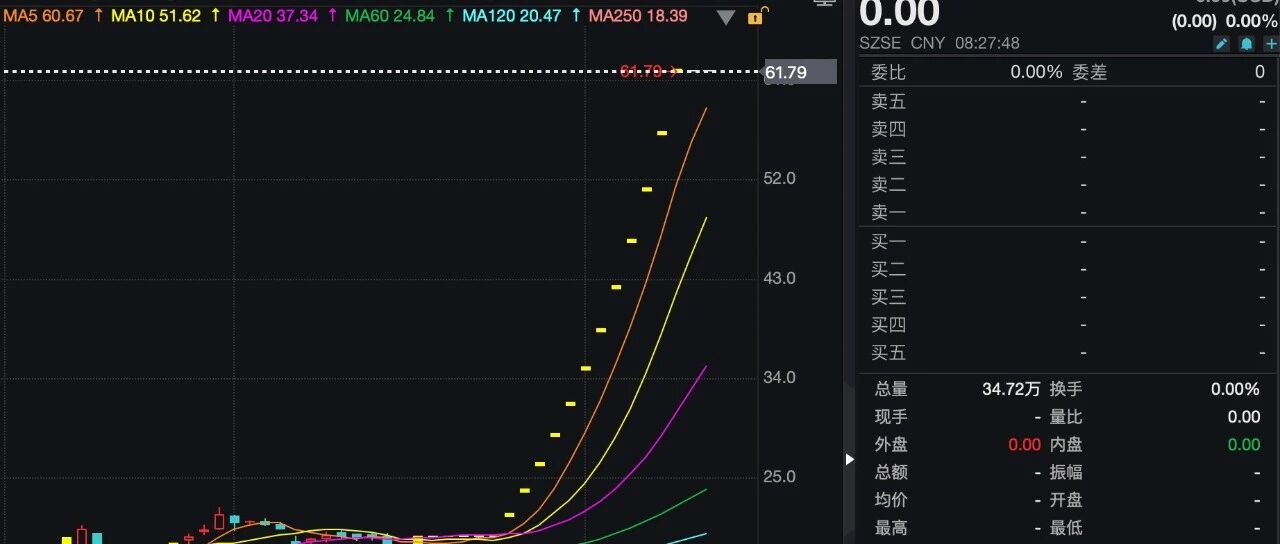
Task: Select the MA120 20.47 indicator label
Action: click(511, 16)
